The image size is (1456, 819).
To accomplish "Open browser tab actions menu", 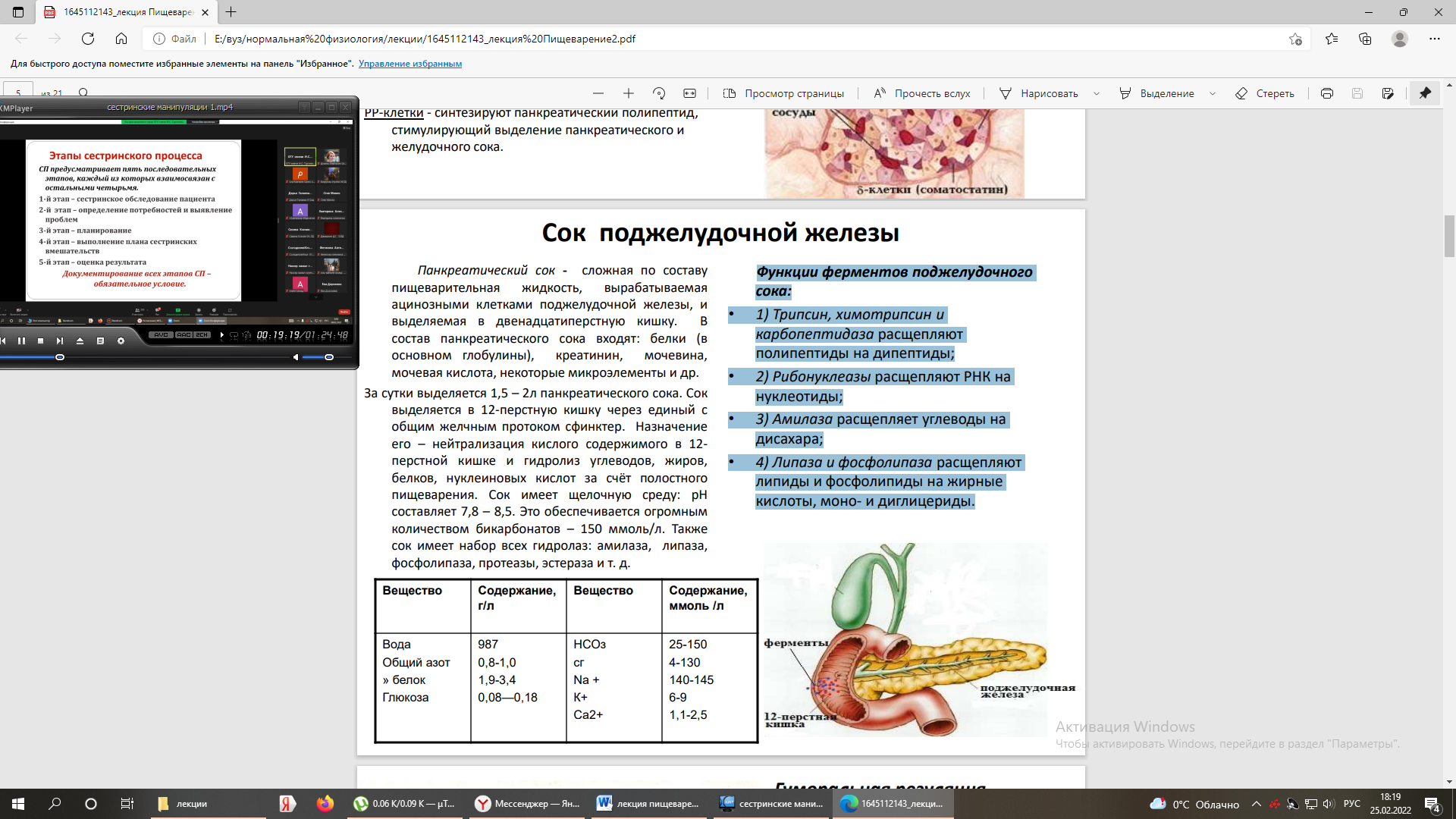I will [18, 12].
